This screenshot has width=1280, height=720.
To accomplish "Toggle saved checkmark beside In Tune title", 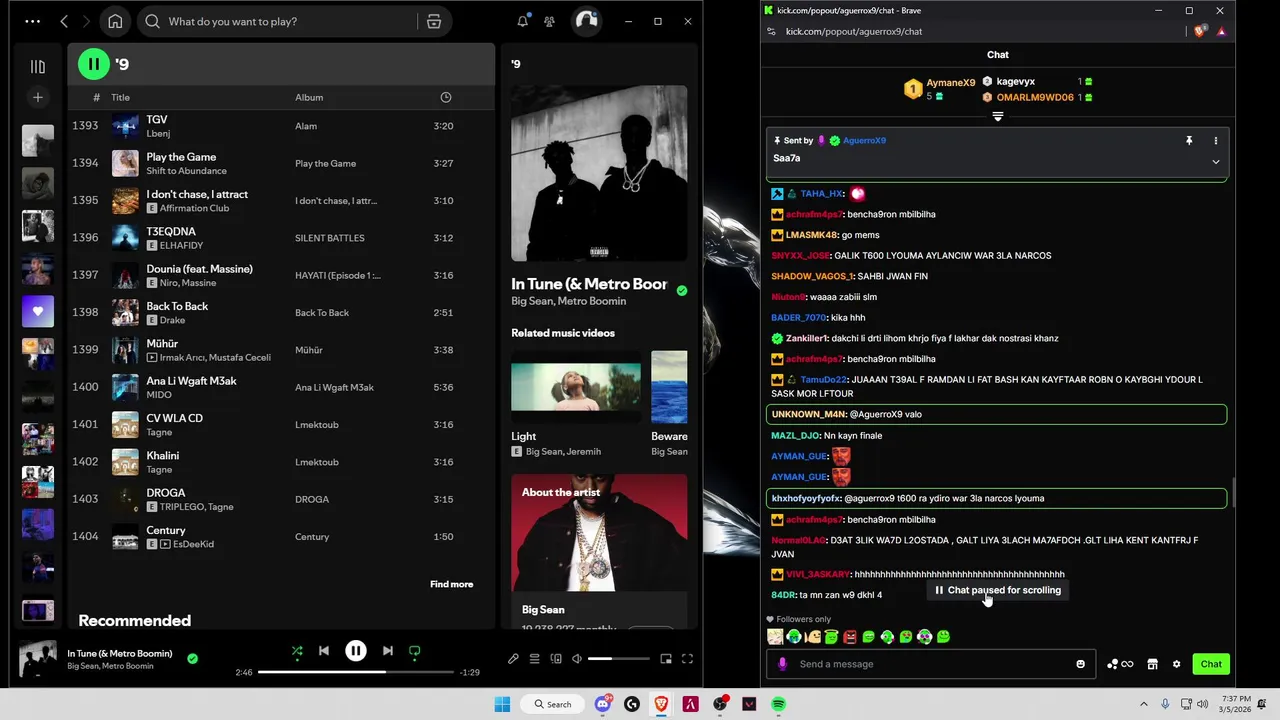I will (x=681, y=291).
